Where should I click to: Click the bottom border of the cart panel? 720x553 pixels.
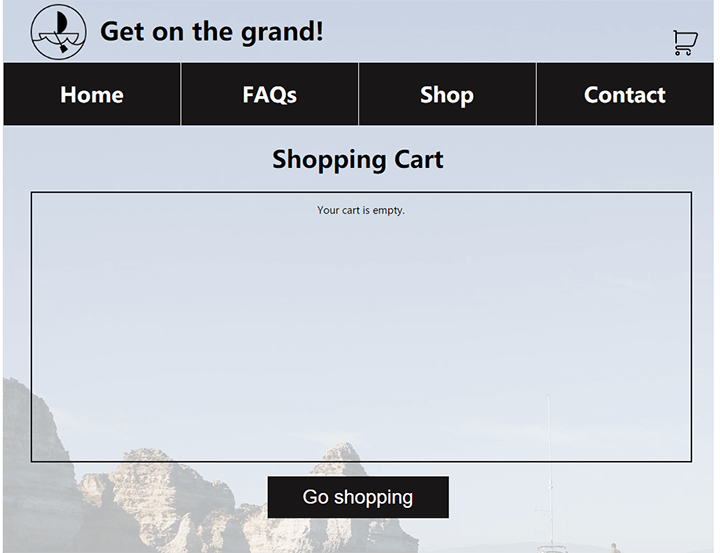point(361,461)
